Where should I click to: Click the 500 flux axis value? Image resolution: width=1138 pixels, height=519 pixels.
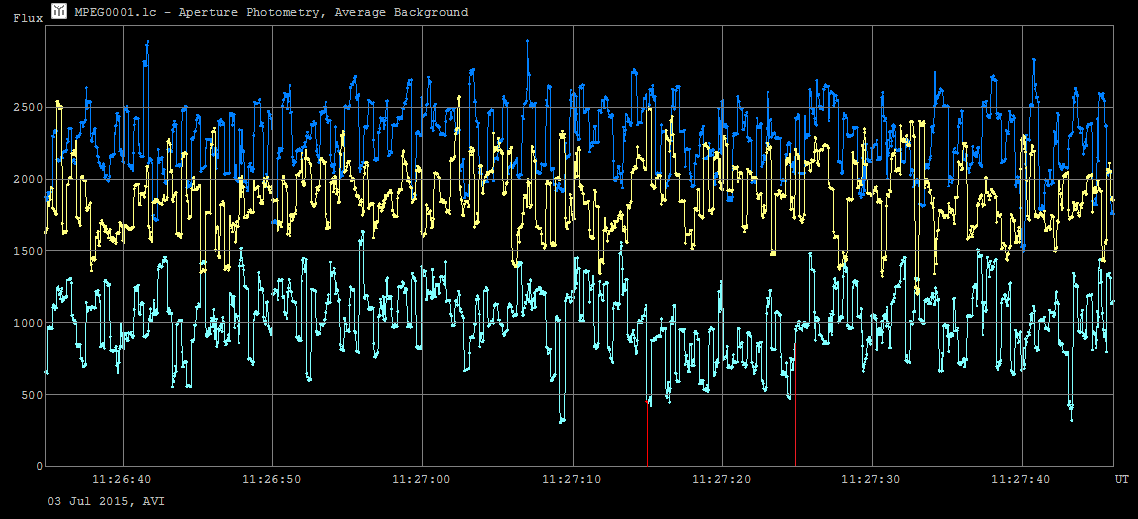pyautogui.click(x=33, y=395)
